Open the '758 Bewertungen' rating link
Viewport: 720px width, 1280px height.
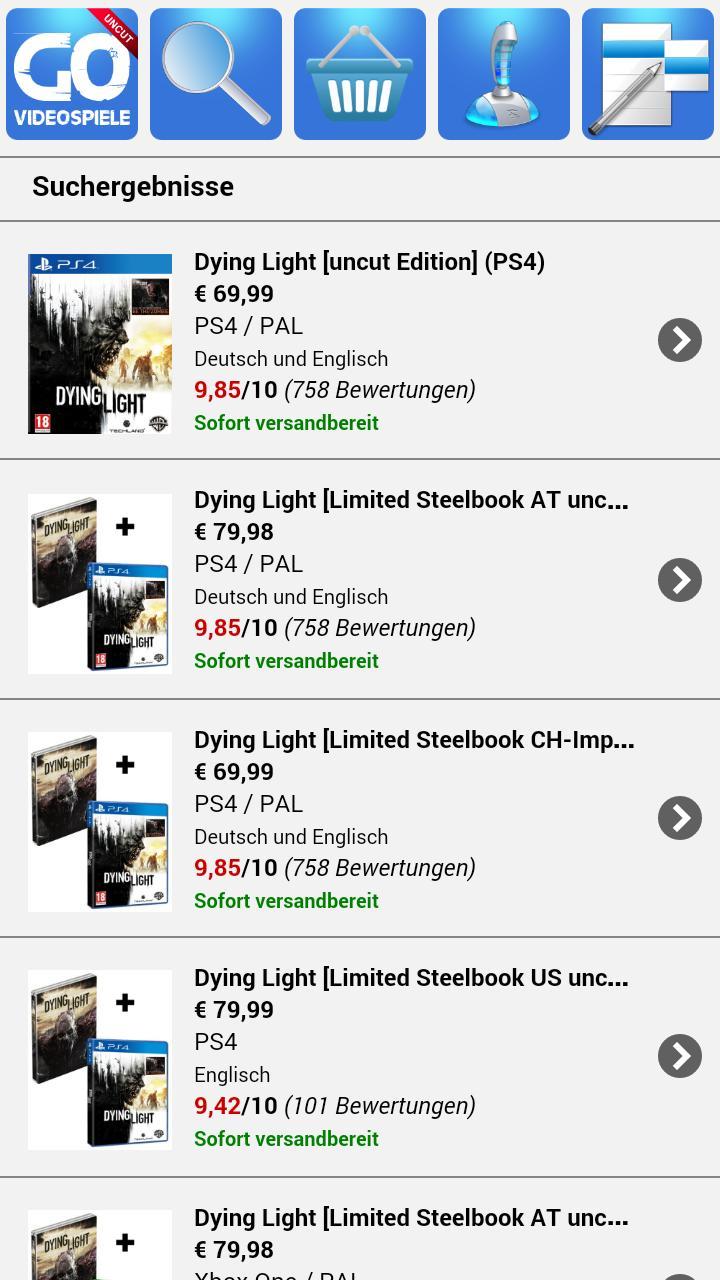click(381, 390)
